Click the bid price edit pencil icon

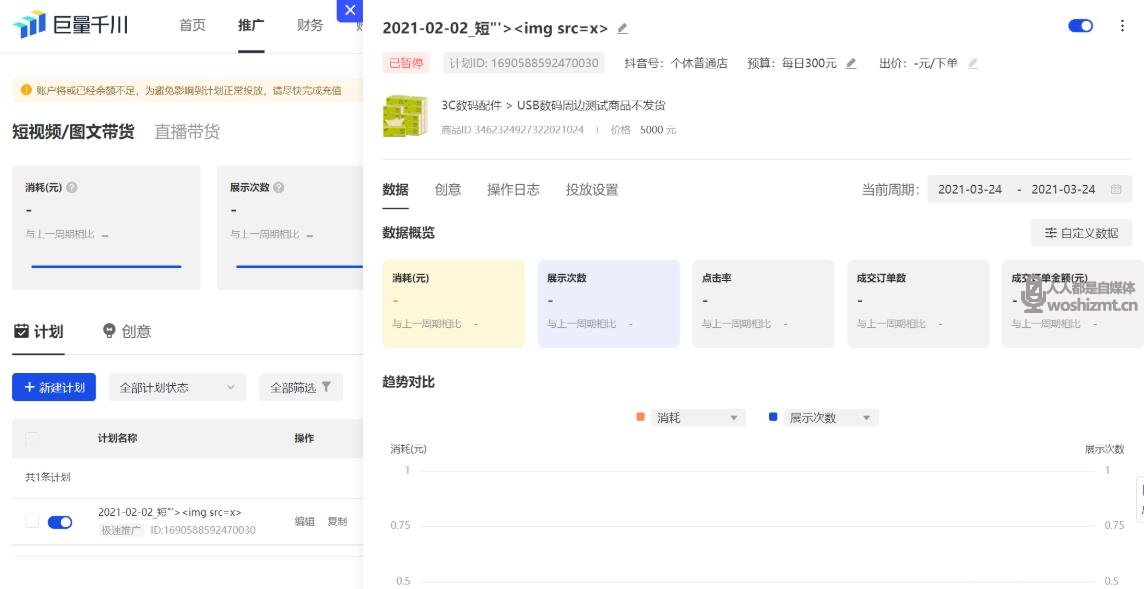[972, 63]
